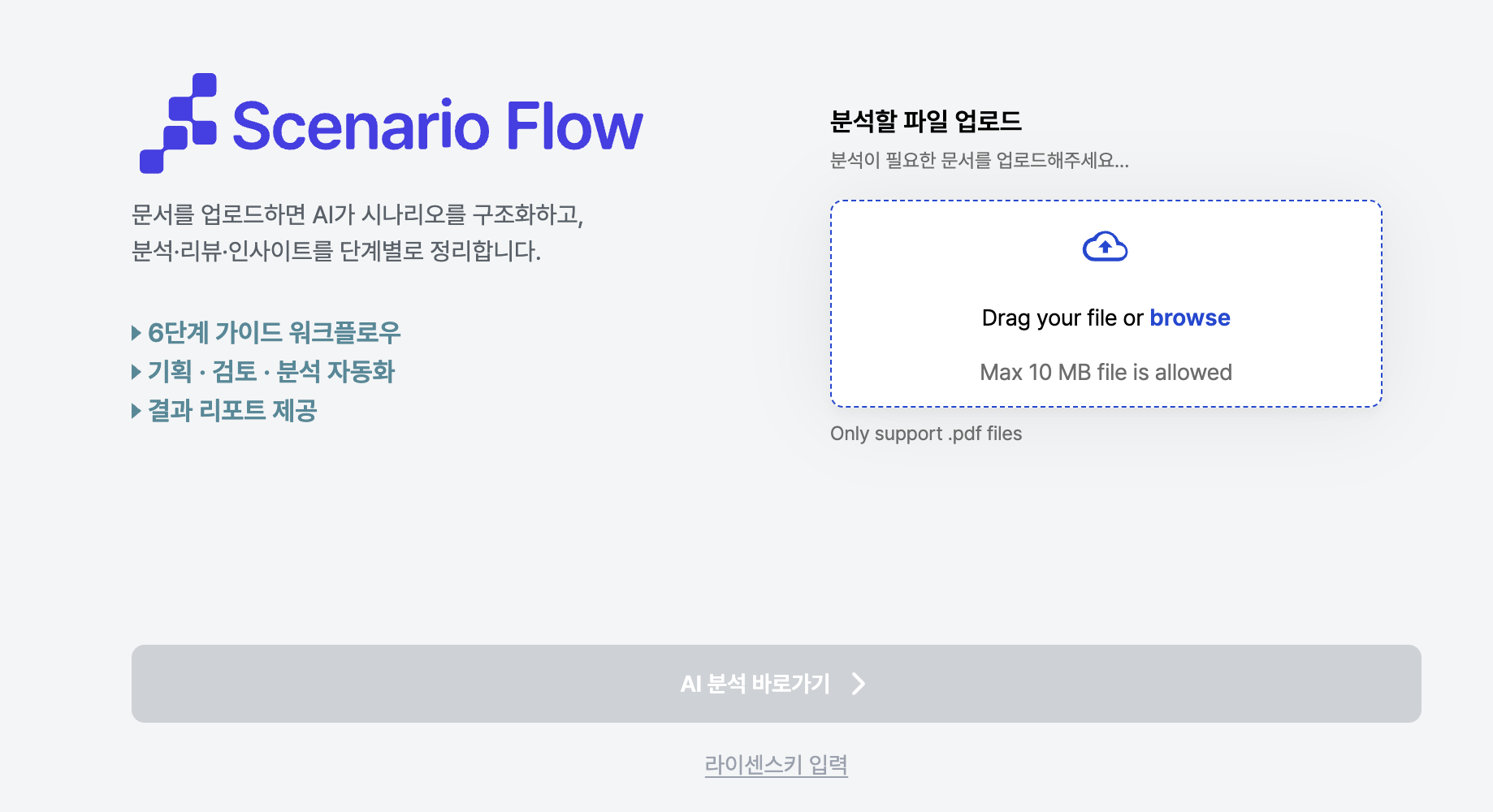Click the triangle bullet before 기획 · 검토 · 분석 자동화
Viewport: 1493px width, 812px height.
click(x=136, y=372)
